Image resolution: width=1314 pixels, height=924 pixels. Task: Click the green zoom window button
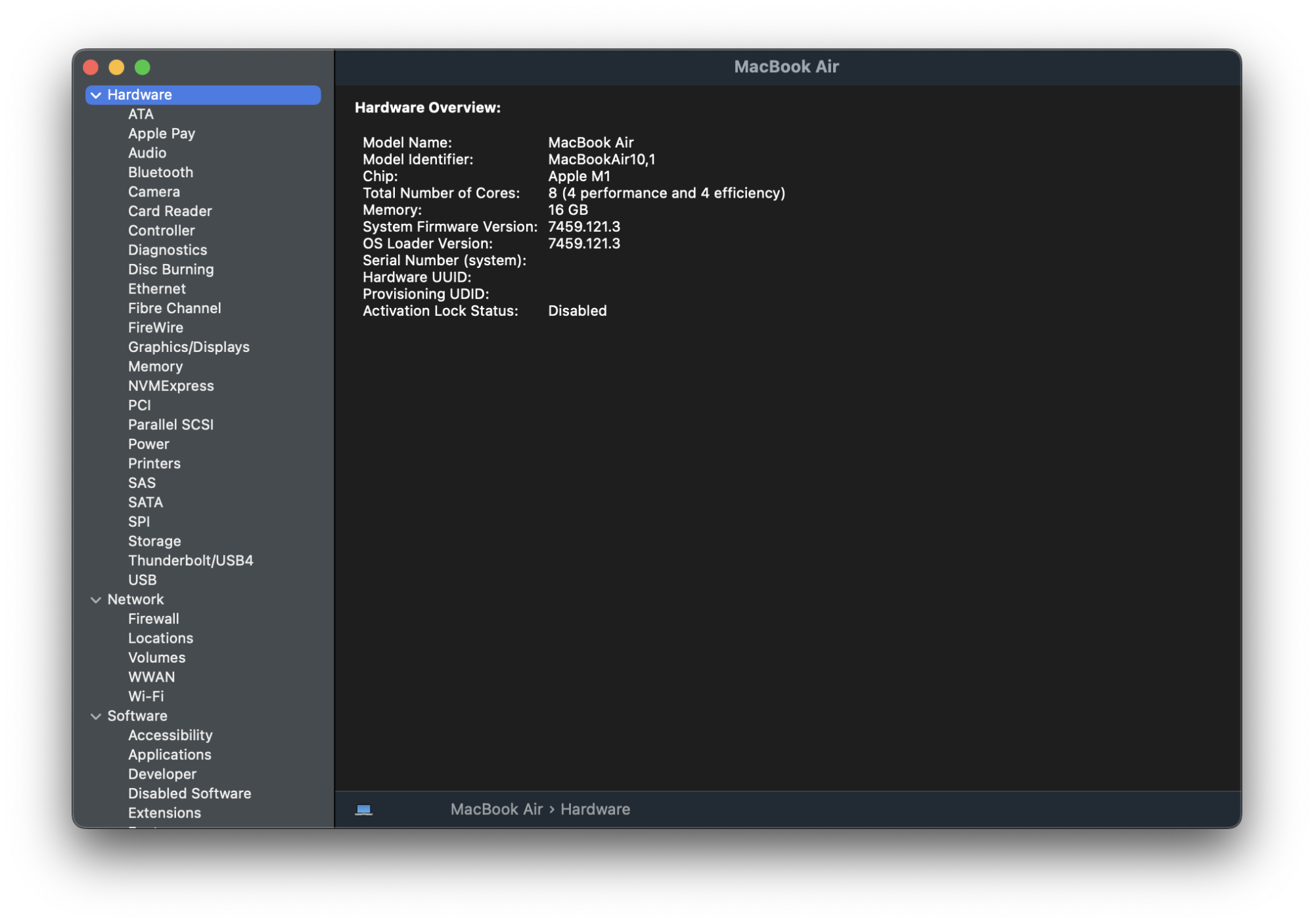pos(143,67)
